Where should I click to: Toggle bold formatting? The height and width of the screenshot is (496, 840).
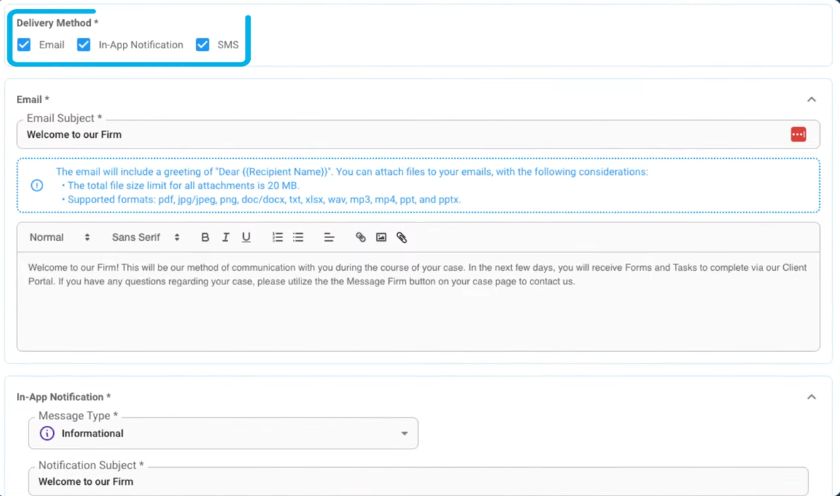click(x=205, y=237)
